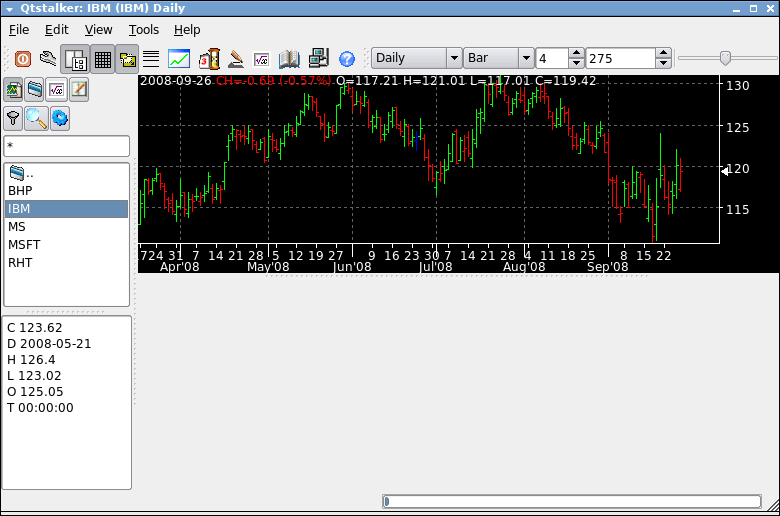The width and height of the screenshot is (780, 516).
Task: Click the 130 price scale label
Action: coord(738,86)
